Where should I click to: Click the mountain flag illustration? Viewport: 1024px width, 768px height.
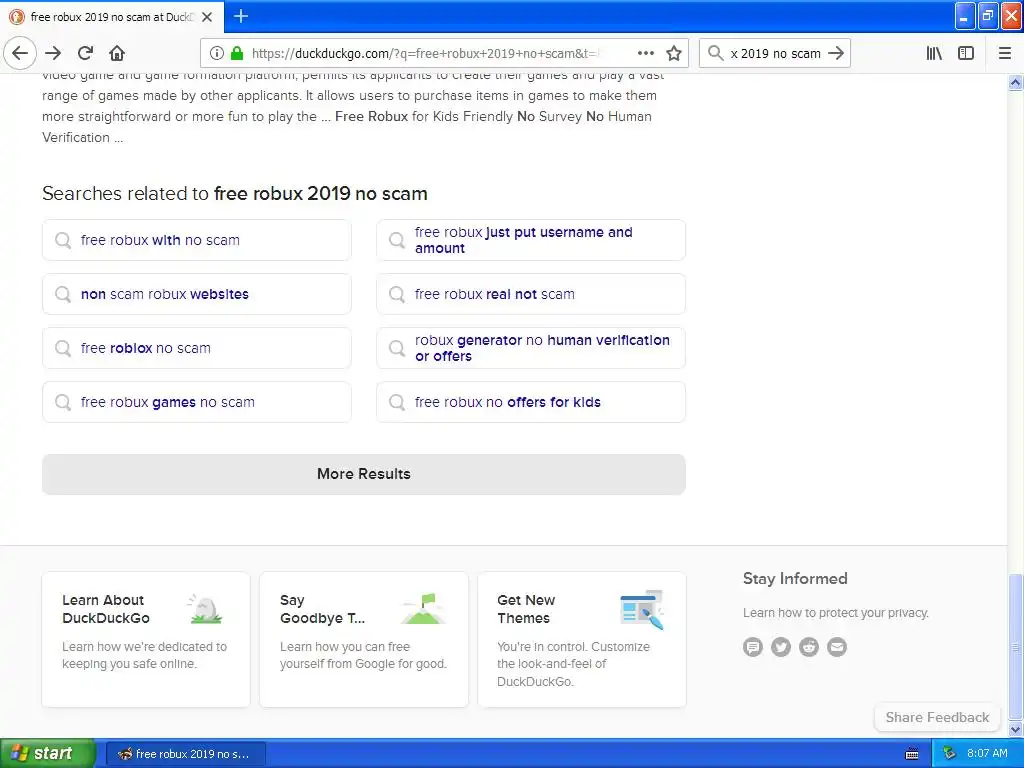[x=423, y=609]
